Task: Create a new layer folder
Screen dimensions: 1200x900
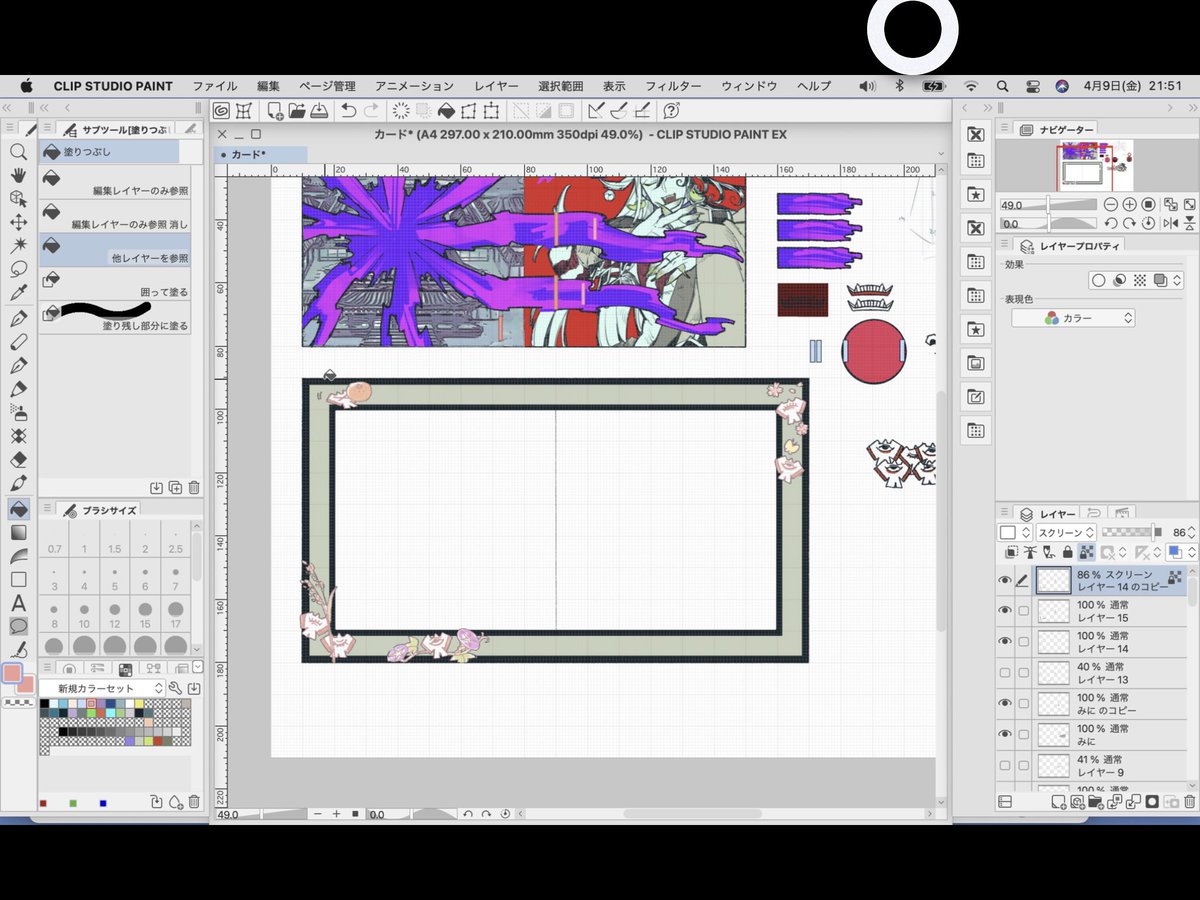Action: click(x=1098, y=801)
